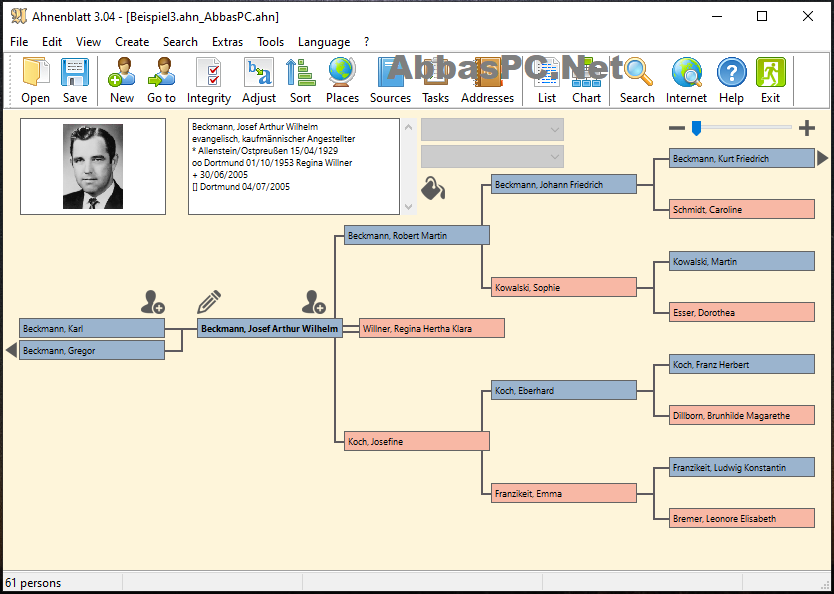
Task: Open the first gray dropdown box
Action: [x=492, y=130]
